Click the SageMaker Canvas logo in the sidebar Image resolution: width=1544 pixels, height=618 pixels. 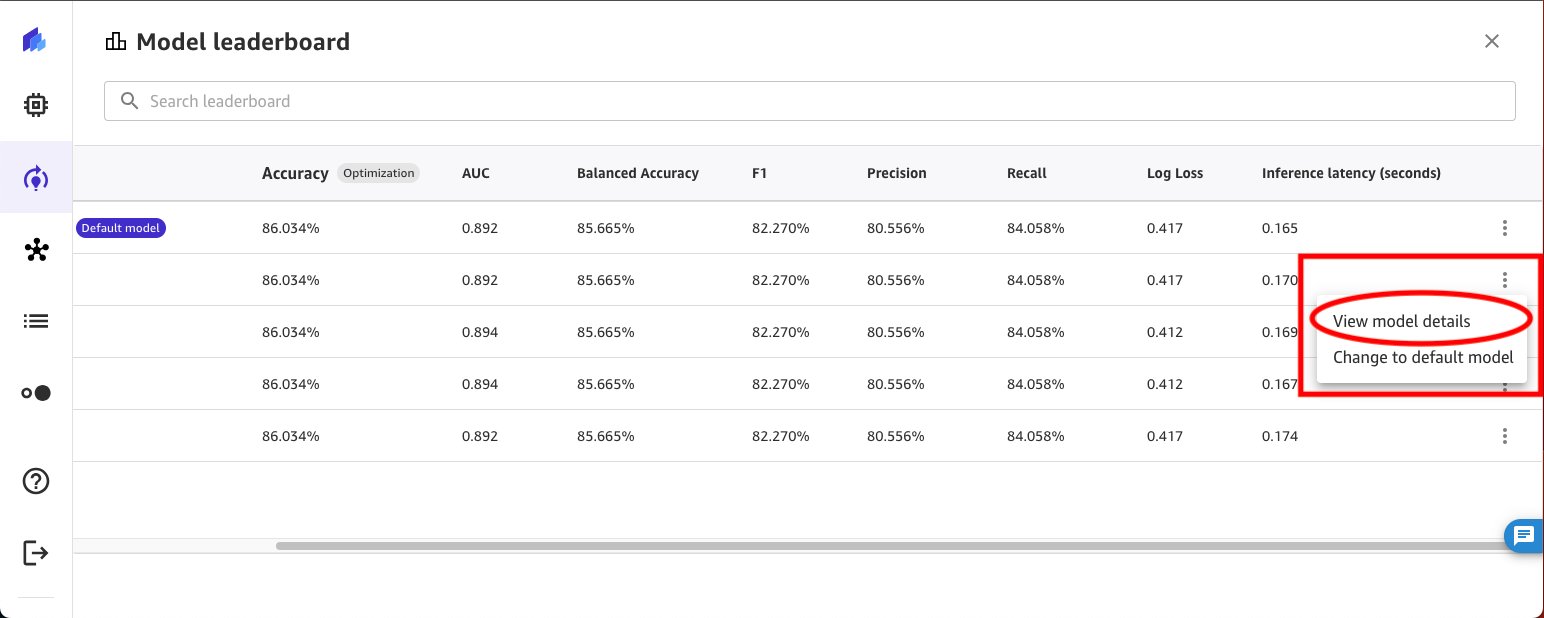click(x=35, y=41)
